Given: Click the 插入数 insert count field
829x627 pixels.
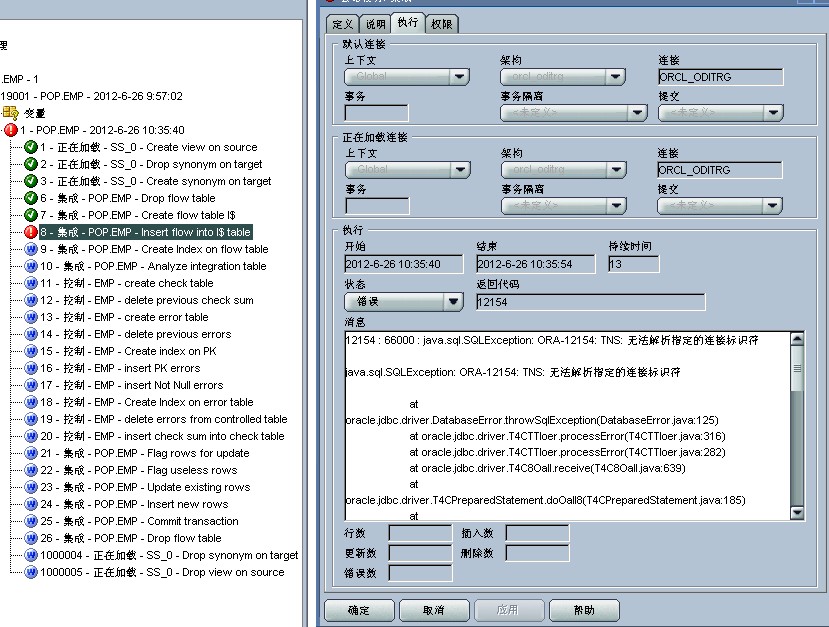Looking at the screenshot, I should 537,533.
